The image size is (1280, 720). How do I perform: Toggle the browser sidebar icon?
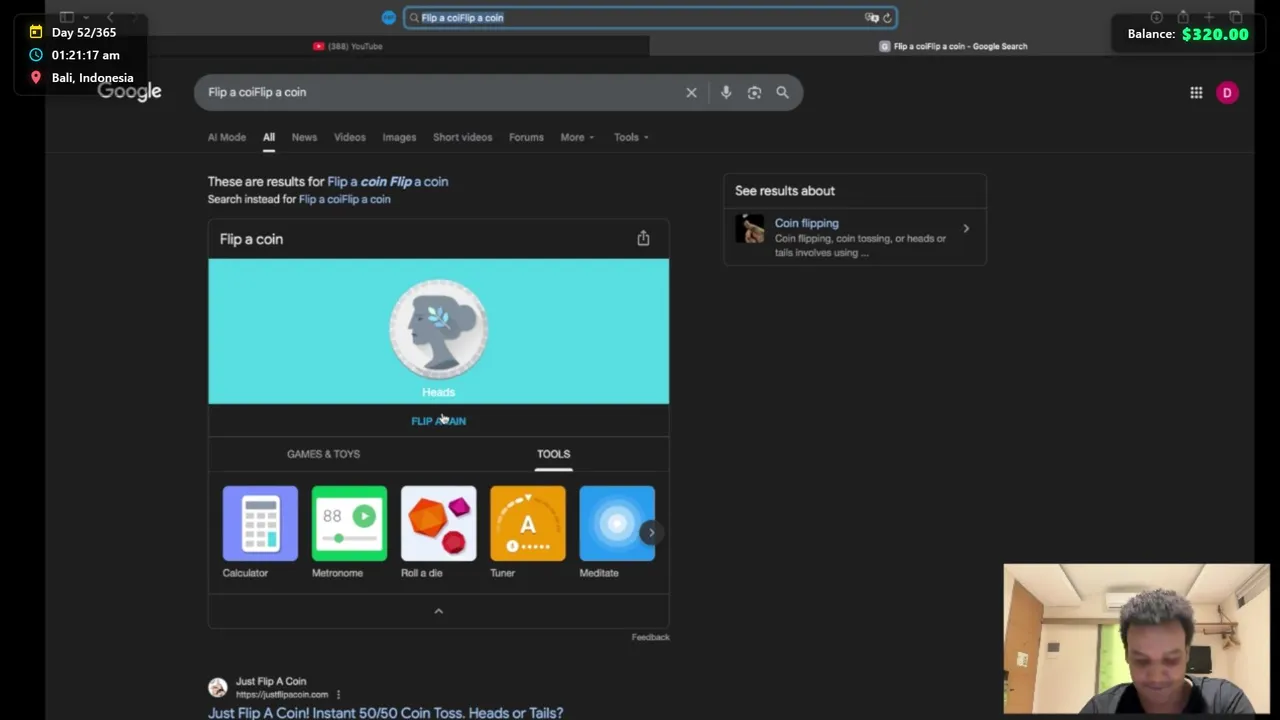[x=67, y=17]
